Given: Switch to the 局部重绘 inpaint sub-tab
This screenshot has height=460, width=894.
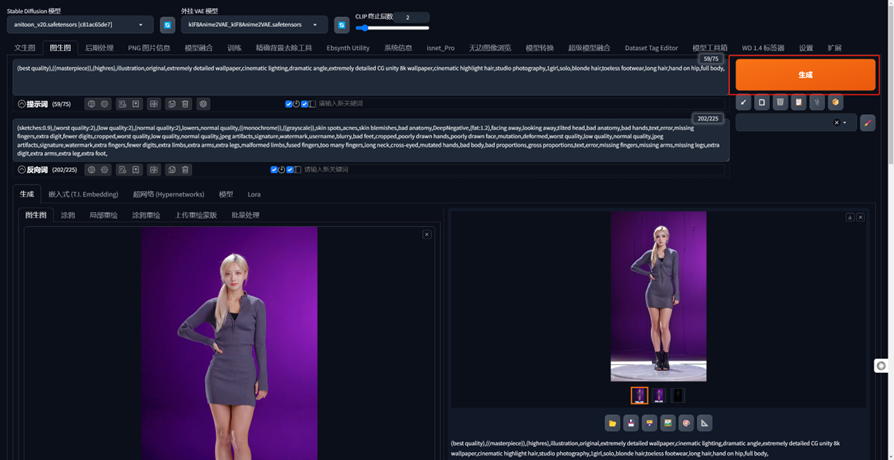Looking at the screenshot, I should [105, 215].
